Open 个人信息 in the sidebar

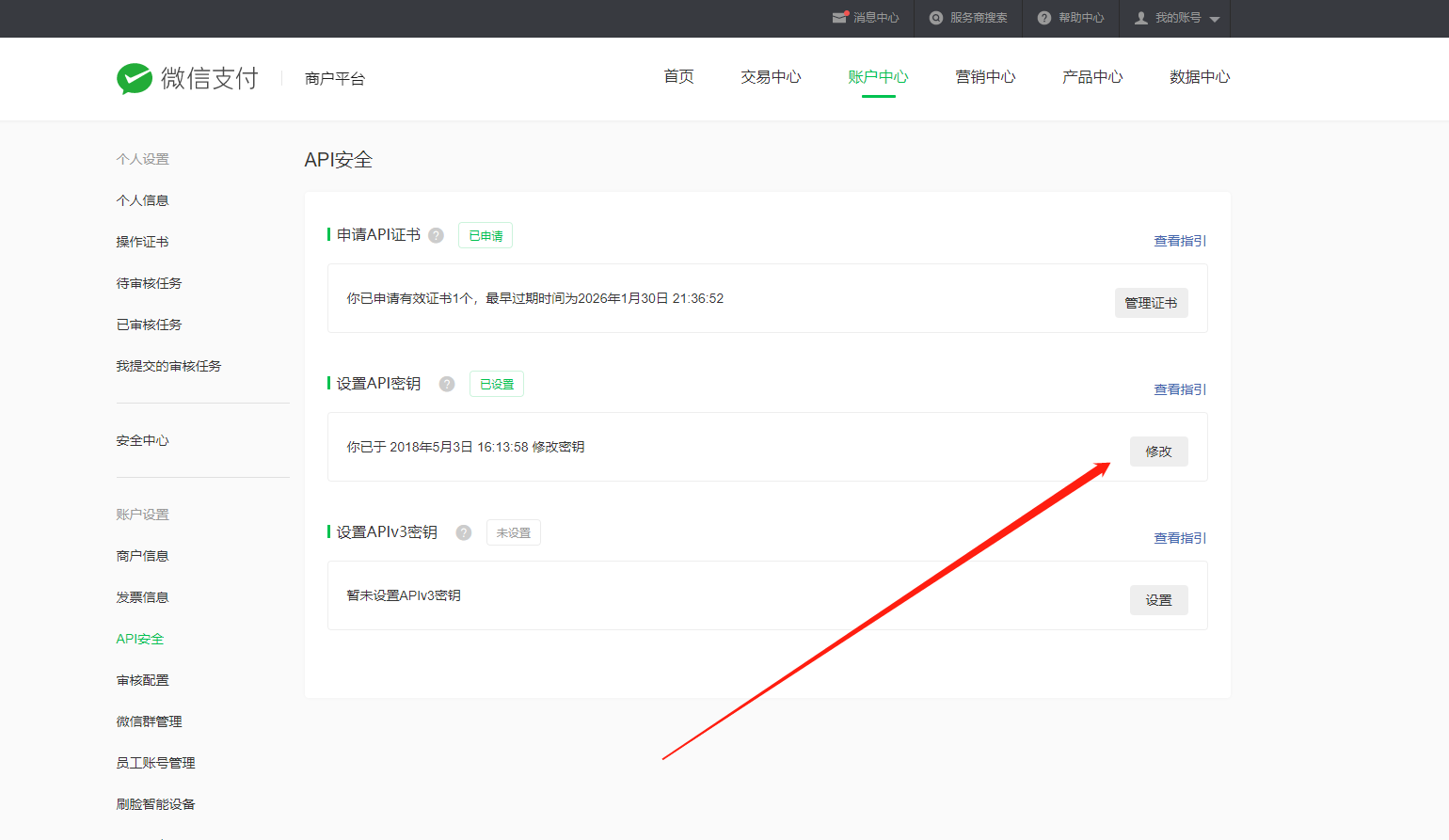[143, 200]
